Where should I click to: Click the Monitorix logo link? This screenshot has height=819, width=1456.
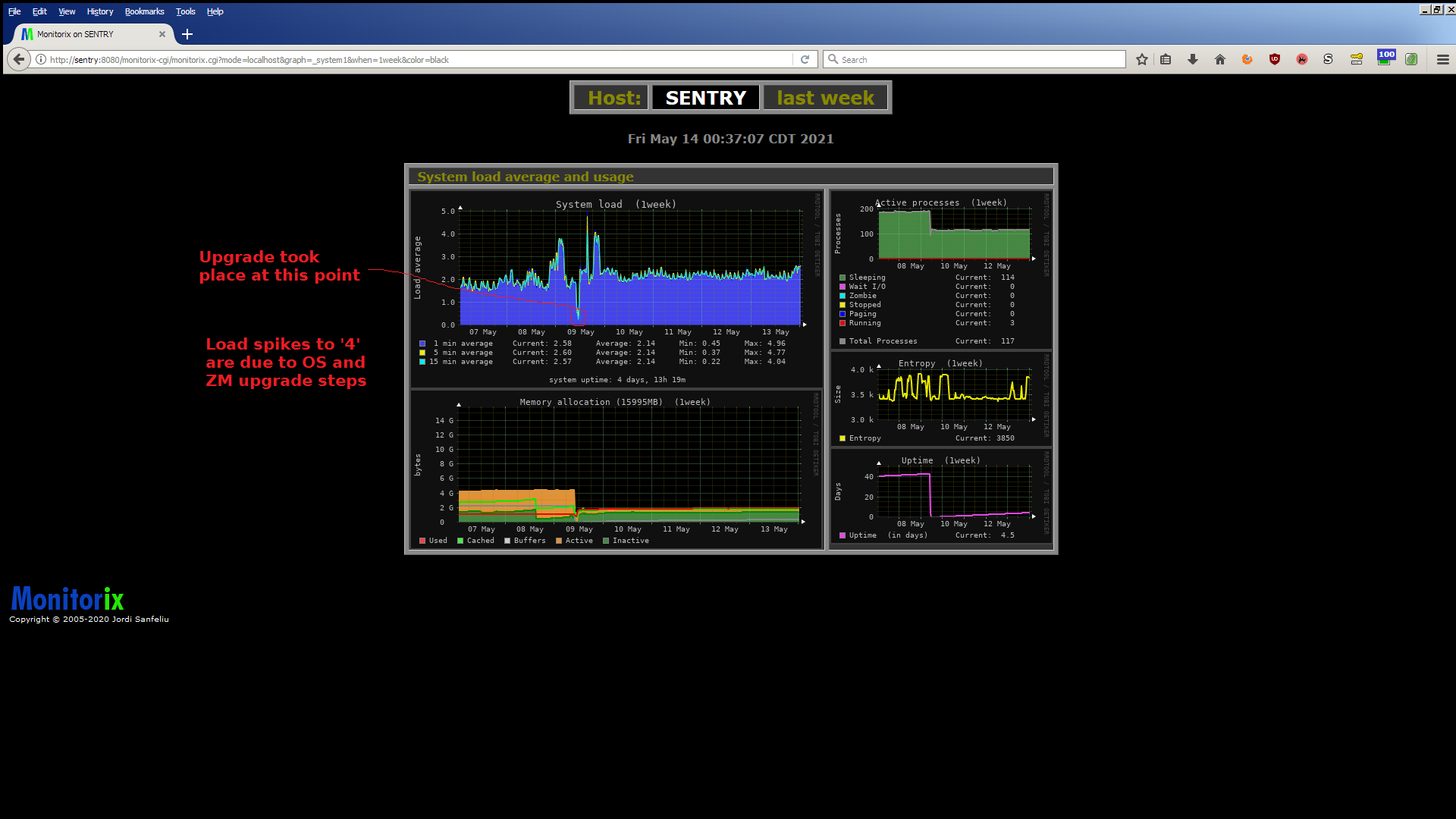click(67, 598)
